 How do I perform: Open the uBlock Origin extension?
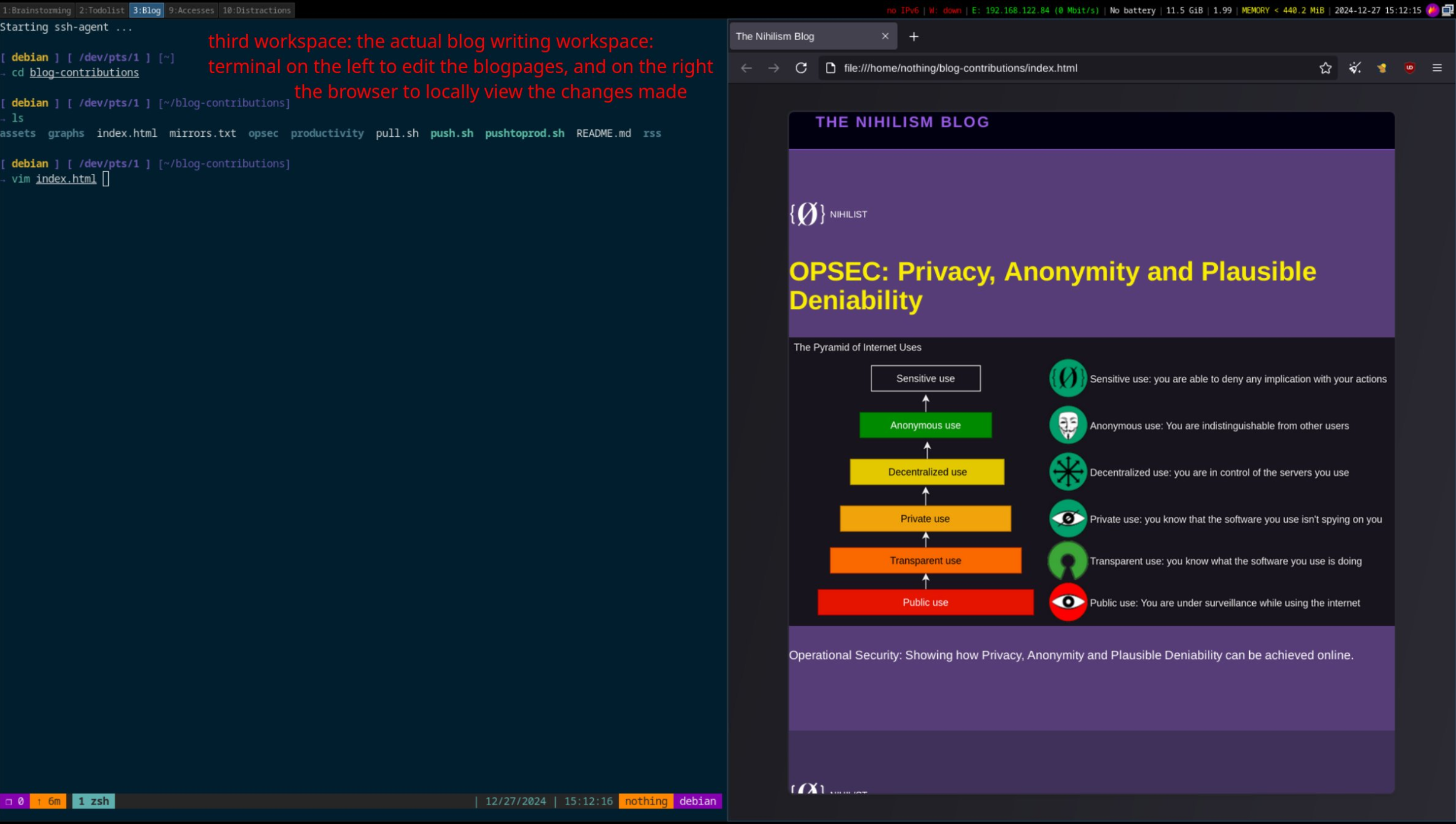click(x=1409, y=68)
